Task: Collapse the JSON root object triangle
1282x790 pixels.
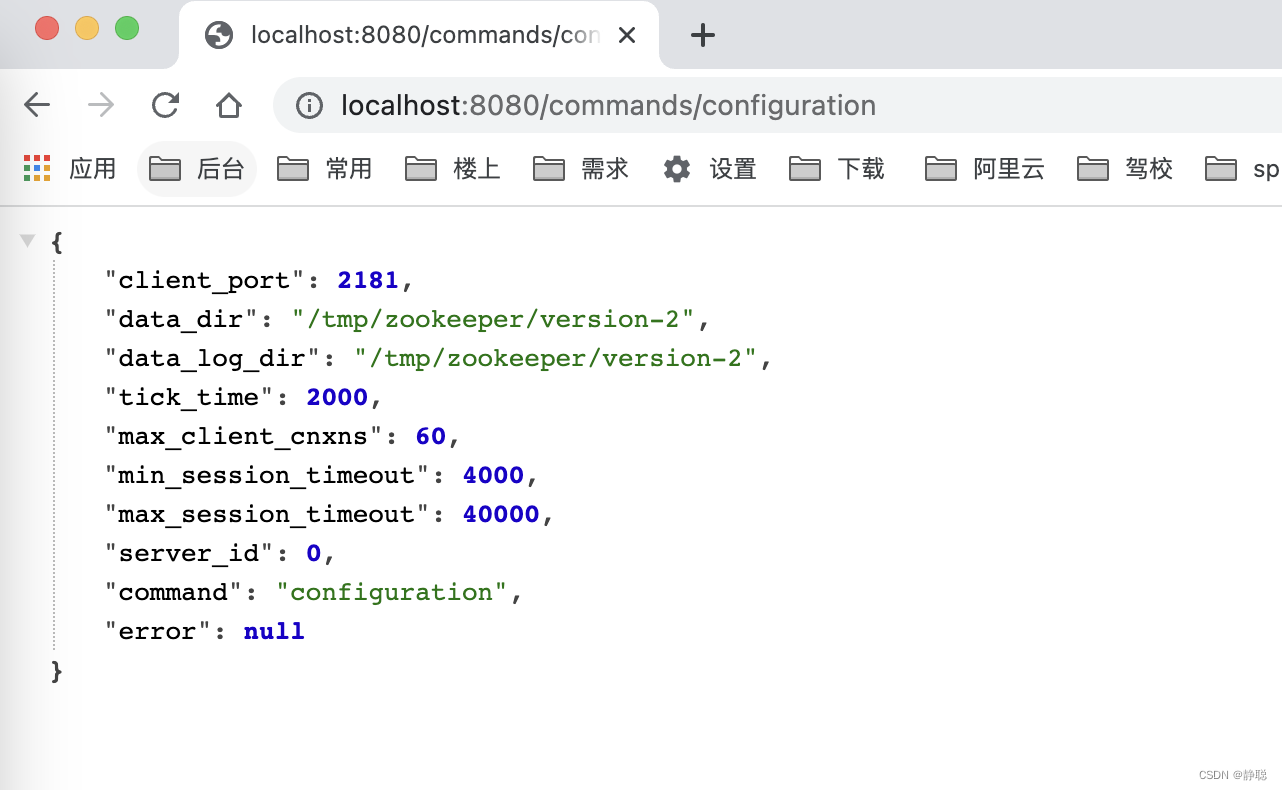Action: click(x=28, y=241)
